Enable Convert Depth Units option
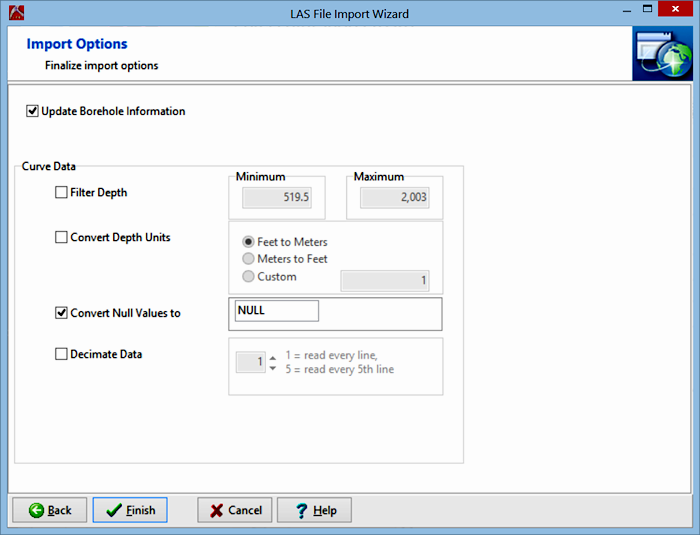Viewport: 700px width, 535px height. coord(62,238)
